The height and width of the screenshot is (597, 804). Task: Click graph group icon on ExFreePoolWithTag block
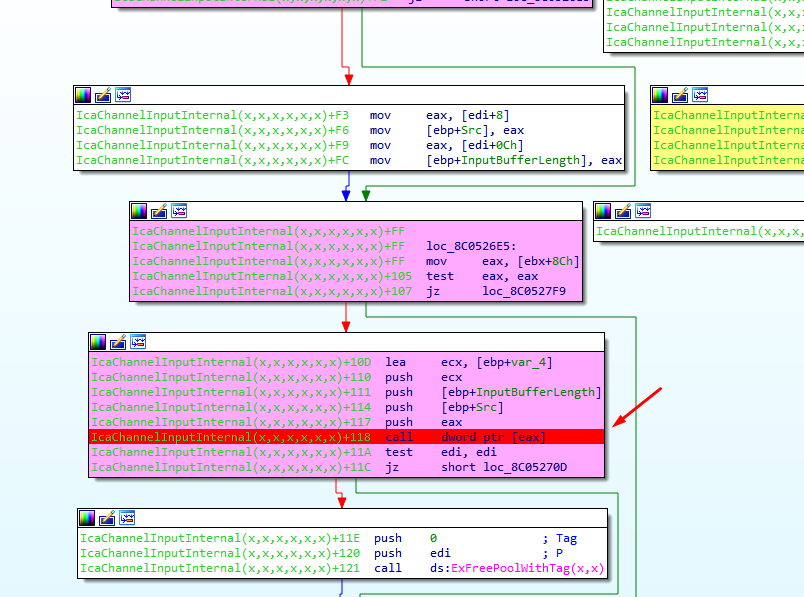tap(127, 518)
